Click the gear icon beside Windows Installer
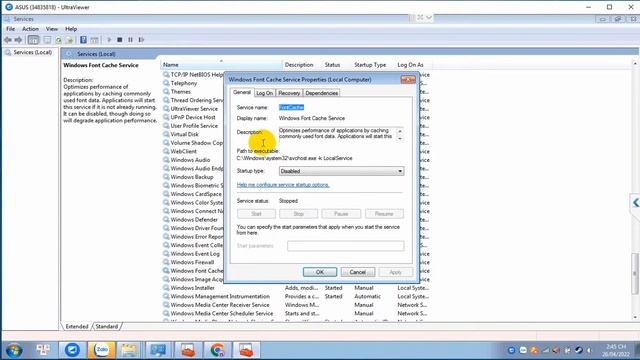 (x=166, y=288)
